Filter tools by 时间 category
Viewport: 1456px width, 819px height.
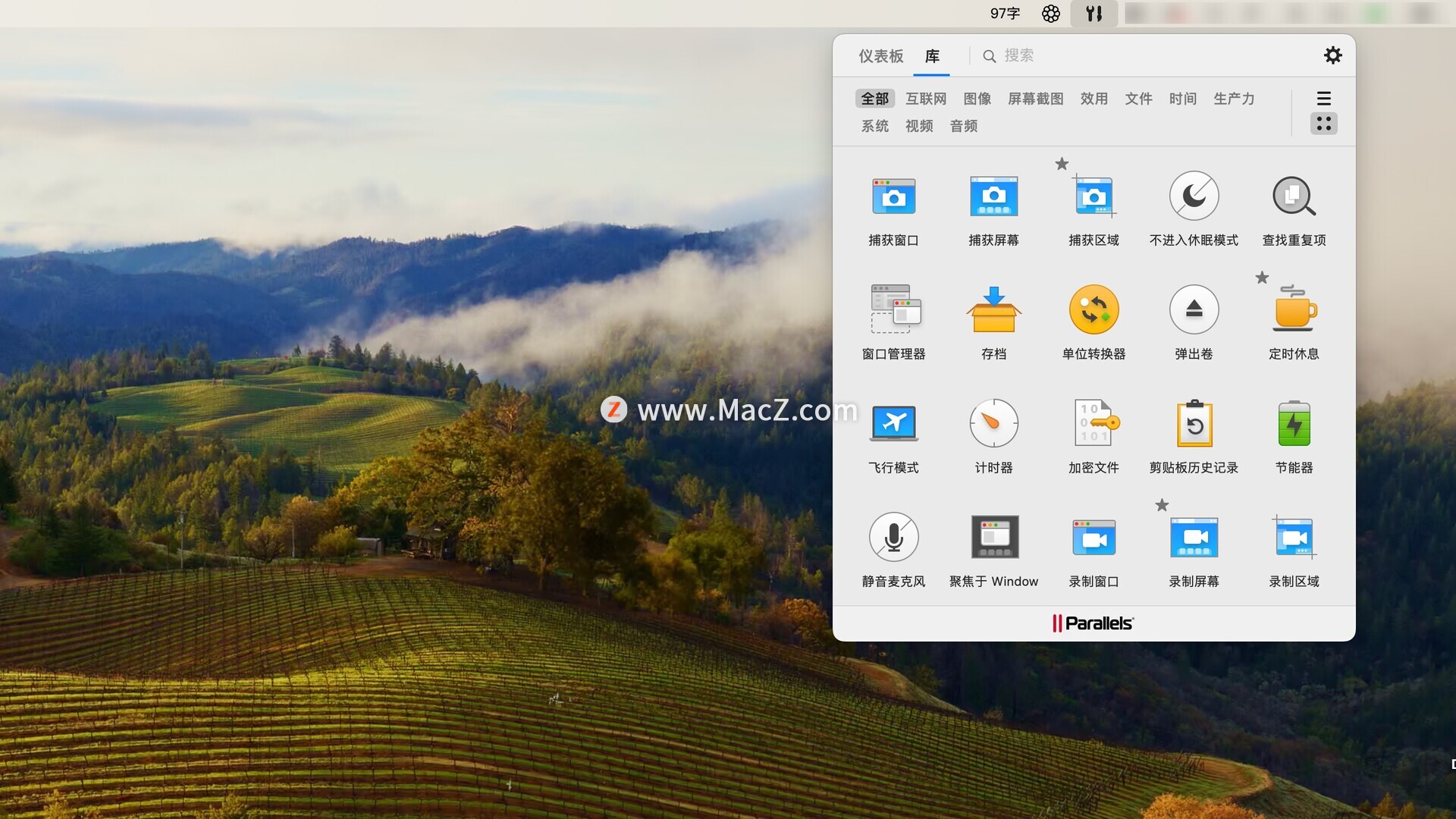click(1182, 99)
